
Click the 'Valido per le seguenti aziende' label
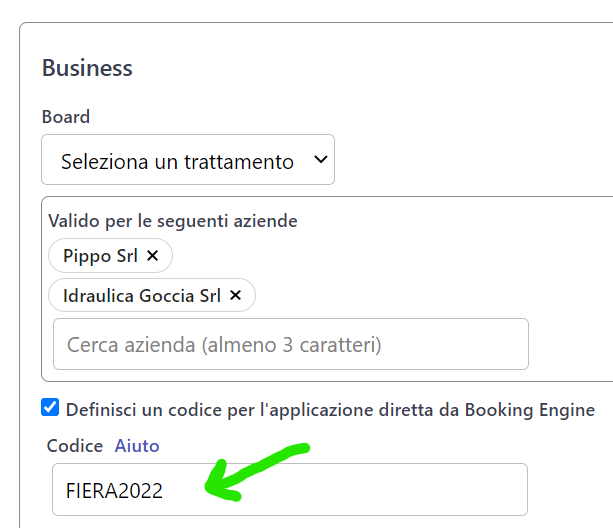173,220
